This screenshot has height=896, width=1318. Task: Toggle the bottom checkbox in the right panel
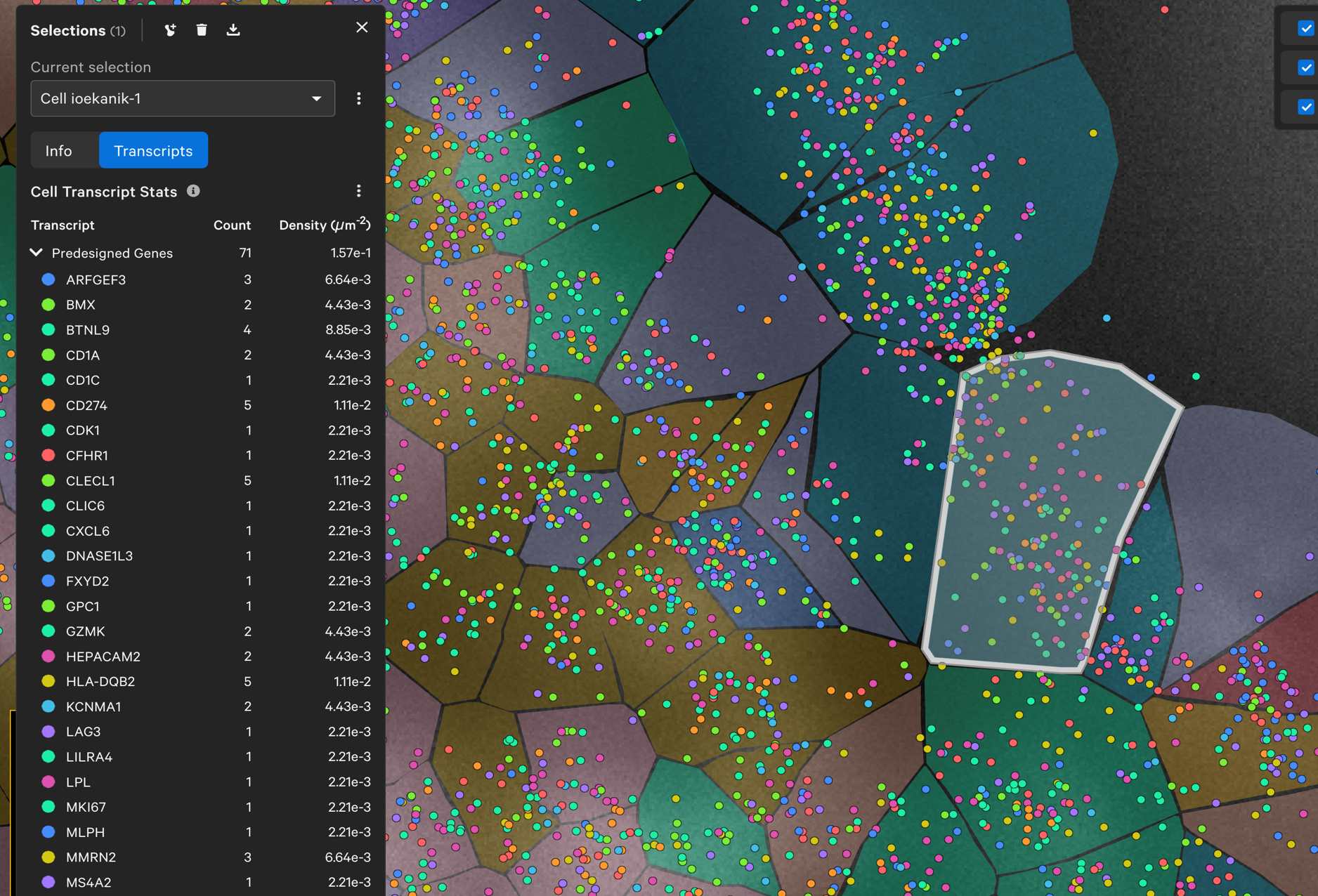tap(1305, 107)
